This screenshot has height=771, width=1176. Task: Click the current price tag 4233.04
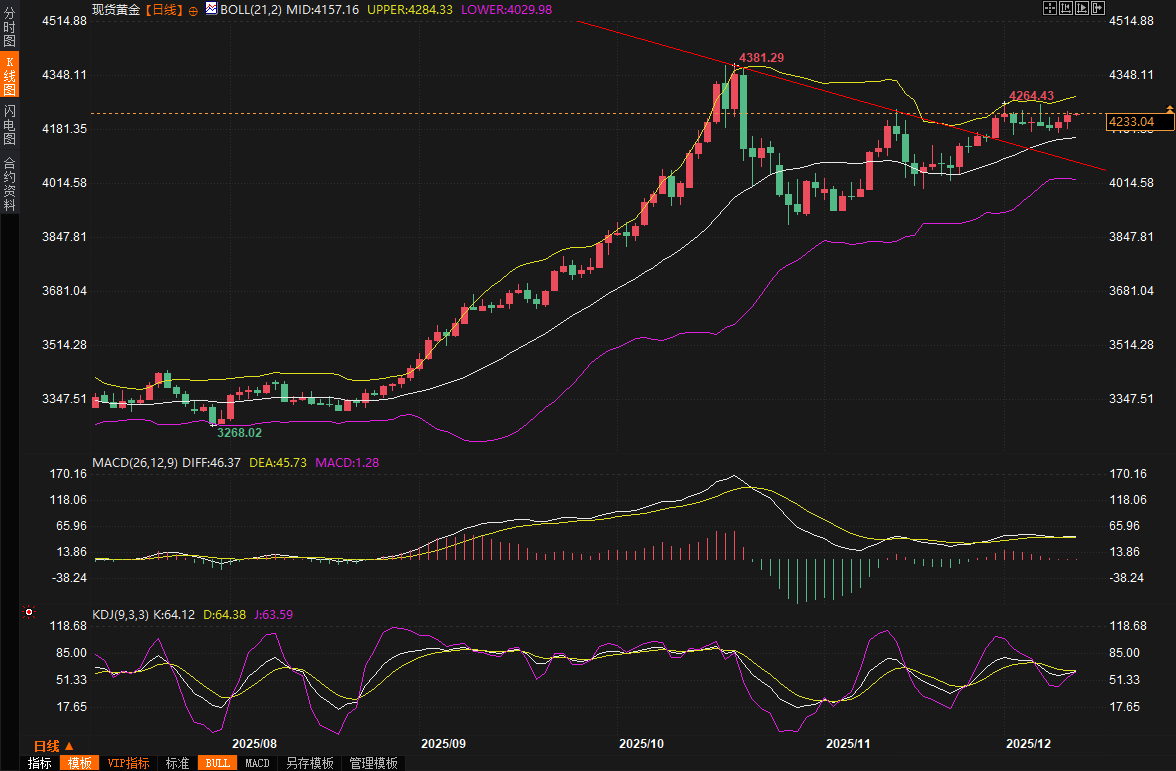click(1132, 122)
